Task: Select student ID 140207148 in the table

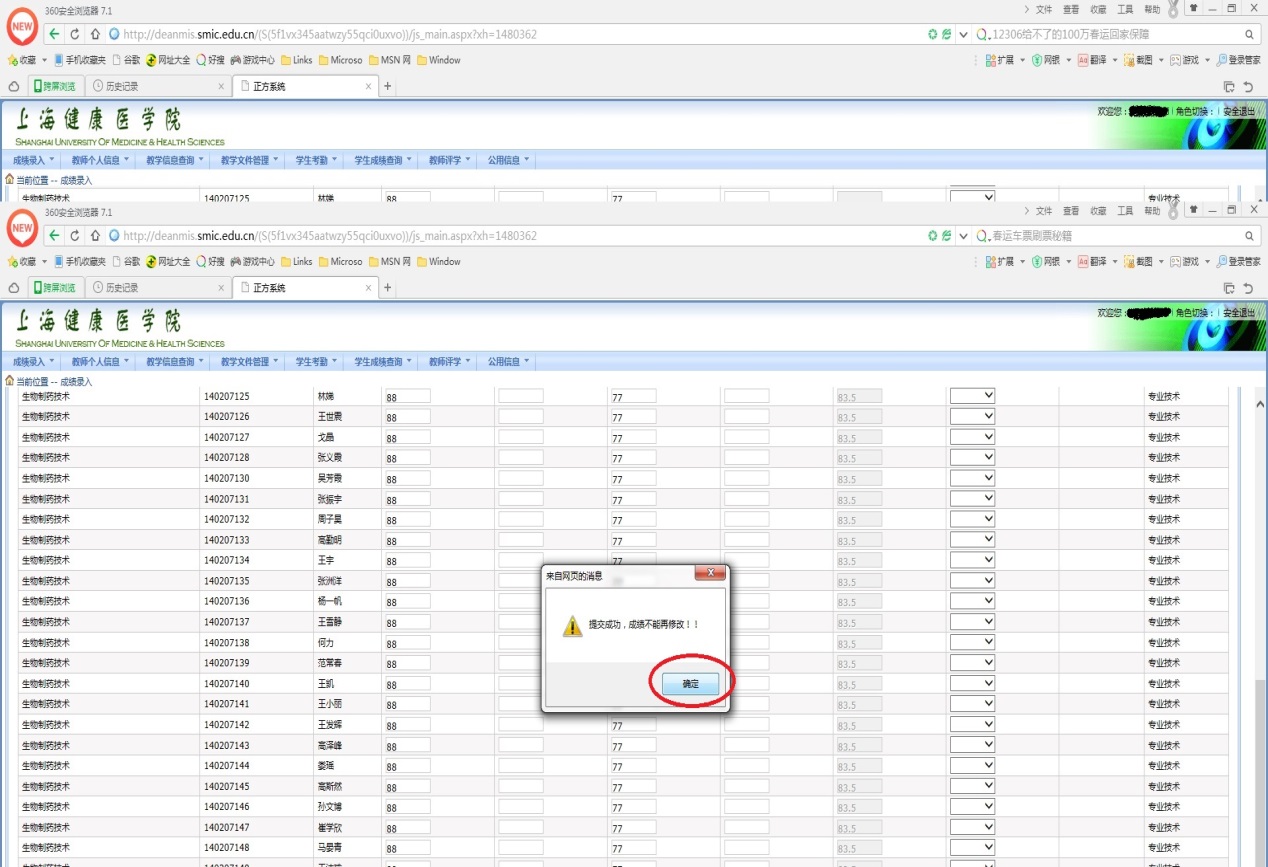Action: [x=227, y=848]
